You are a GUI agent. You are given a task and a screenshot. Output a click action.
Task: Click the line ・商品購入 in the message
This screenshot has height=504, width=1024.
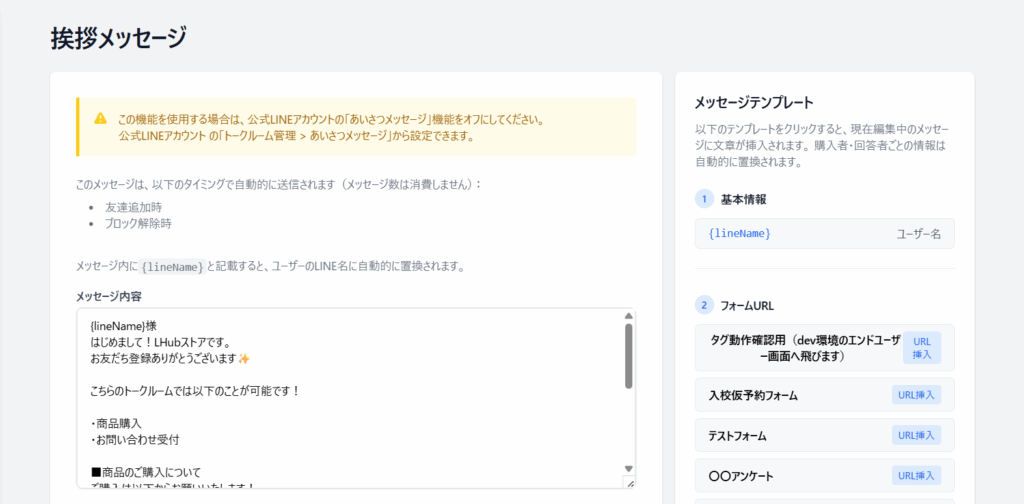point(116,423)
